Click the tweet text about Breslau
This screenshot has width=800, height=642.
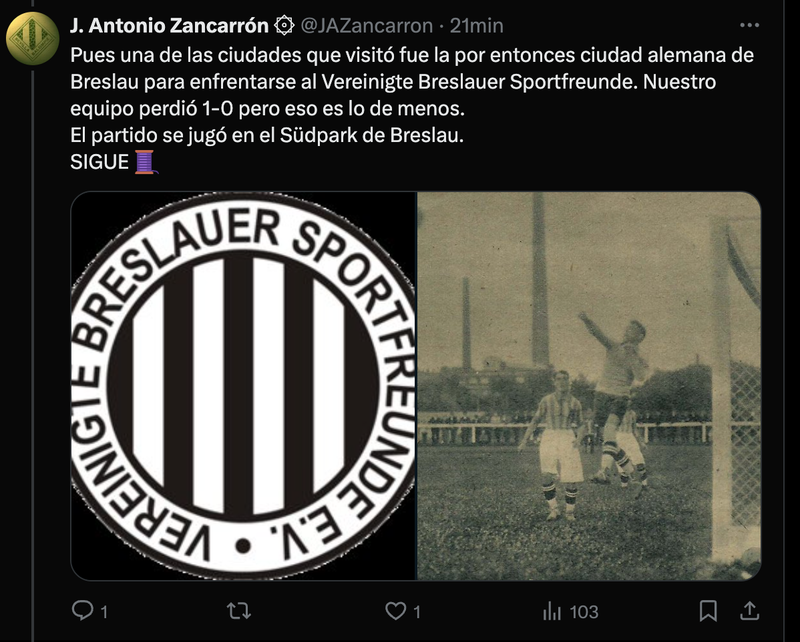pos(412,108)
